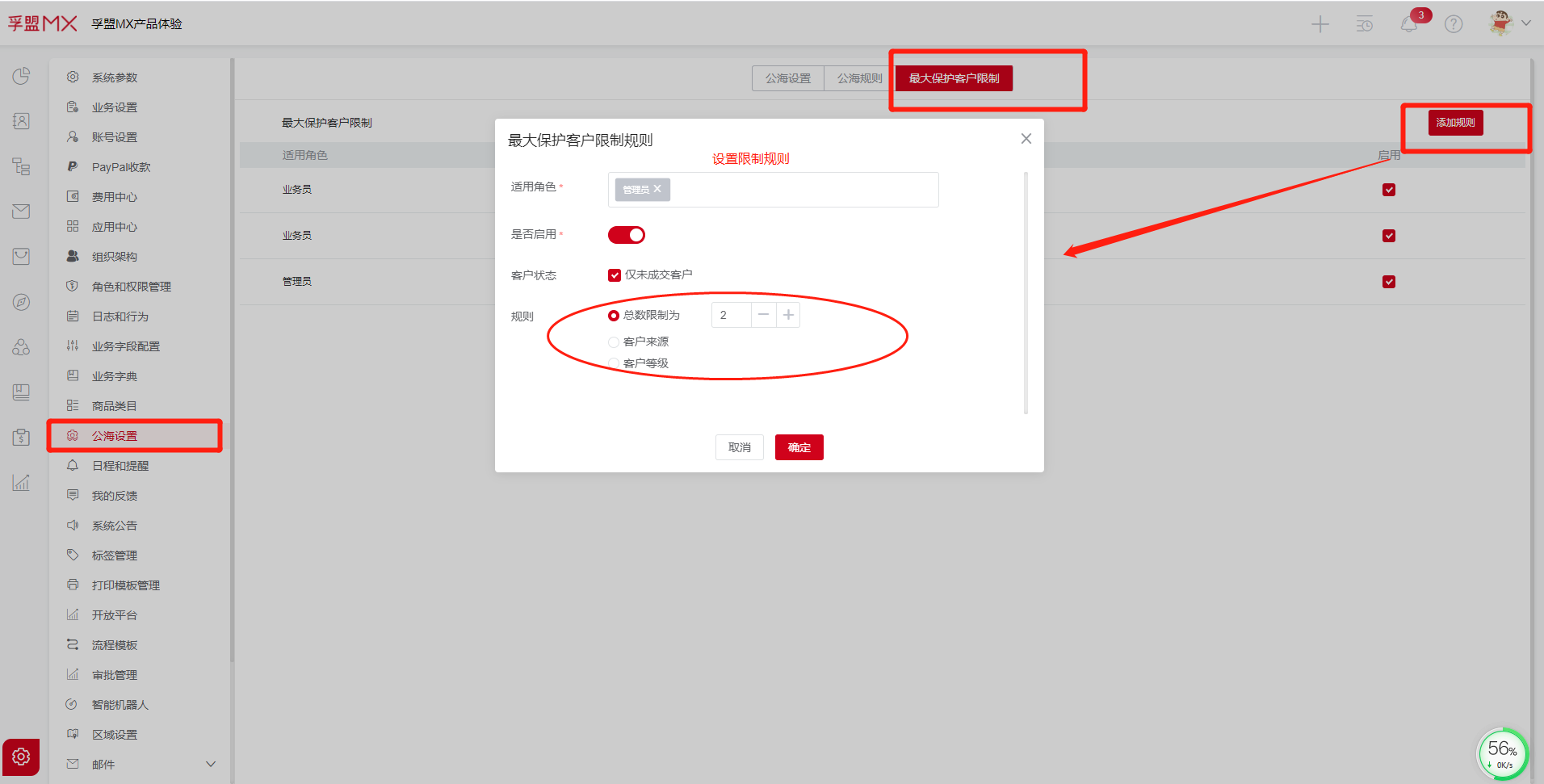Open the 适用角色 selection box
The image size is (1544, 784).
point(803,190)
